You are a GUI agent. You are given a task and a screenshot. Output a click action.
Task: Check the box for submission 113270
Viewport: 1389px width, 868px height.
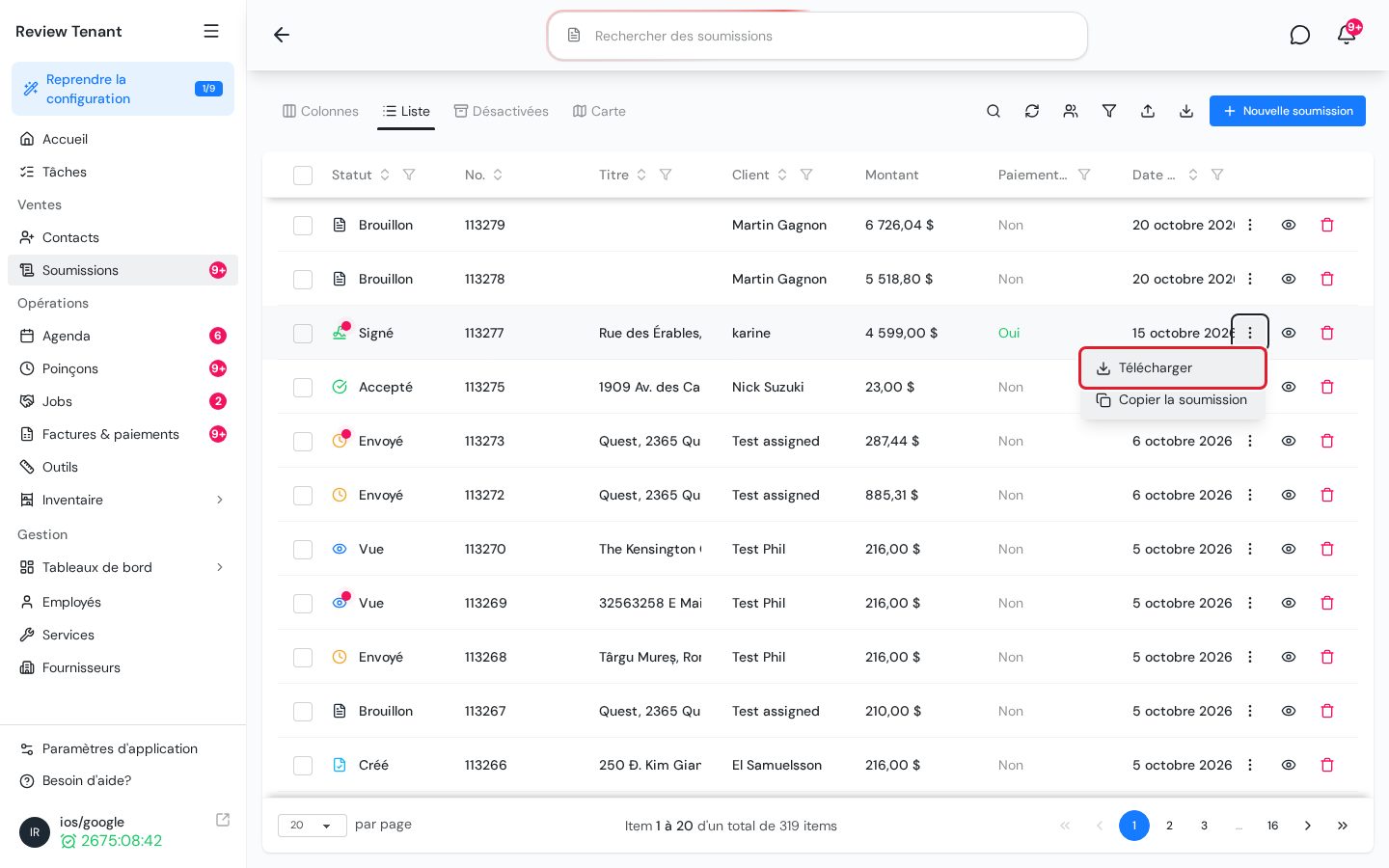(303, 550)
